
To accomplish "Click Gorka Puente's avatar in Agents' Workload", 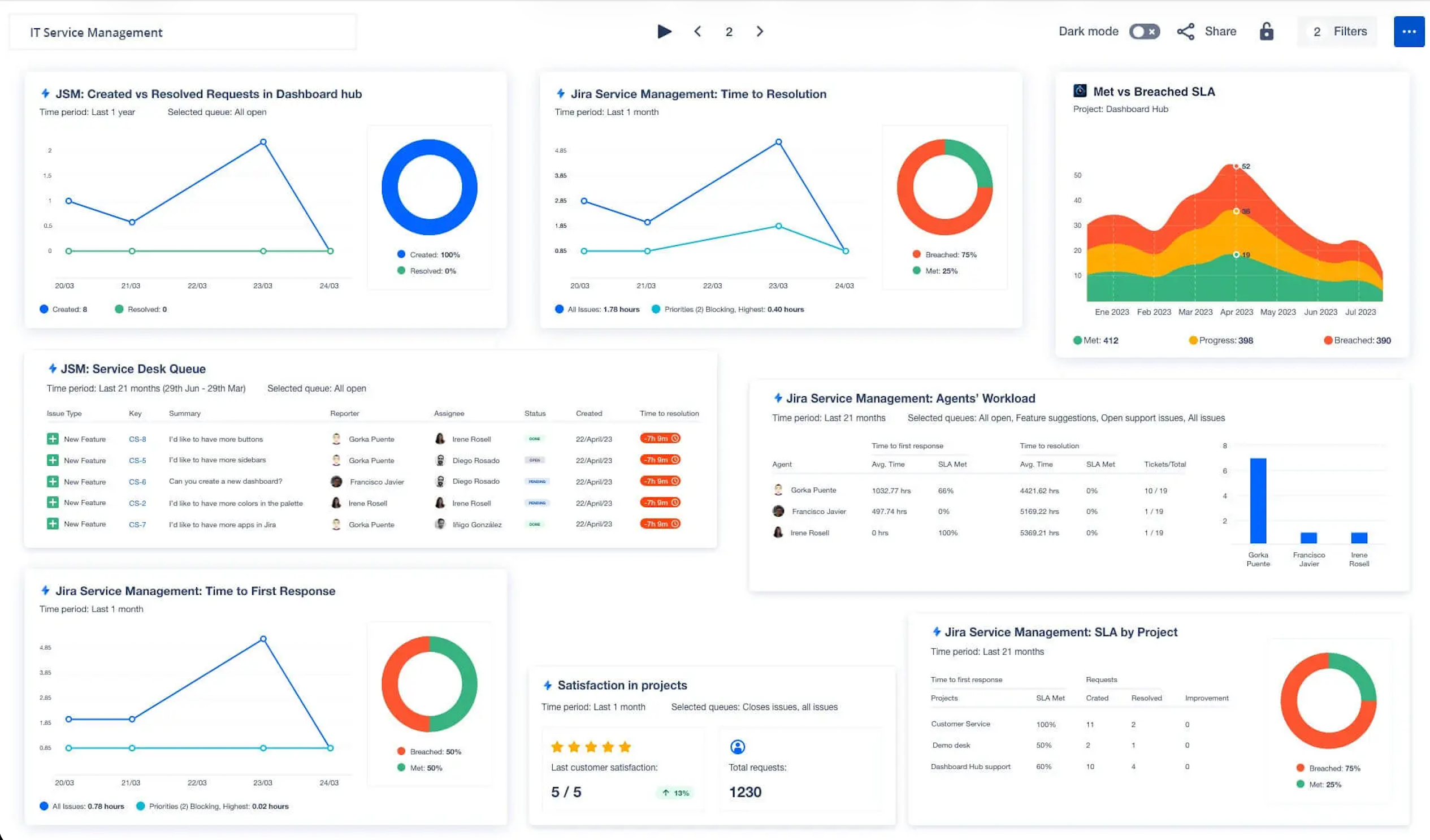I will click(778, 489).
